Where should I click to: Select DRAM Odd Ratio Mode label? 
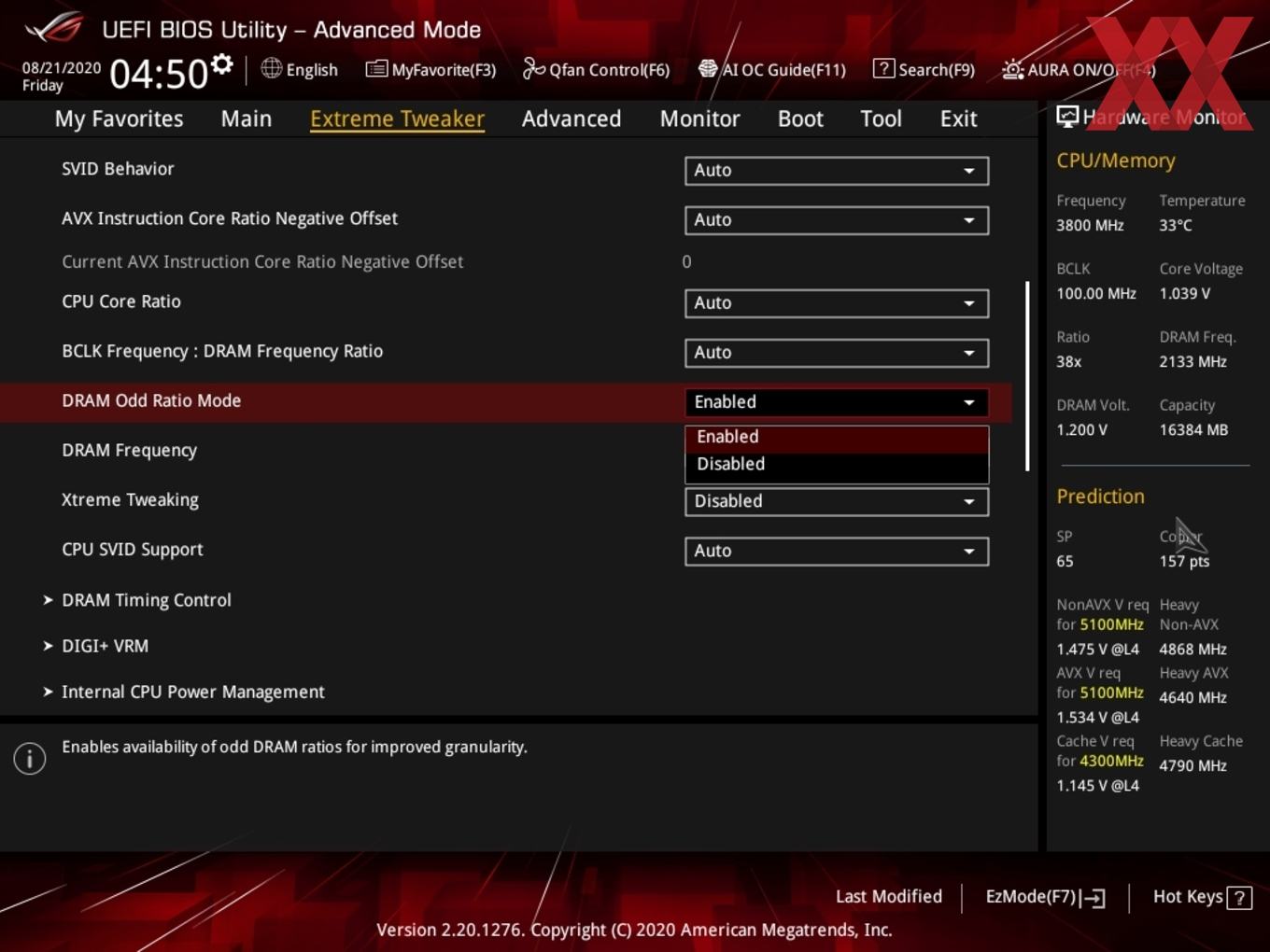[151, 400]
